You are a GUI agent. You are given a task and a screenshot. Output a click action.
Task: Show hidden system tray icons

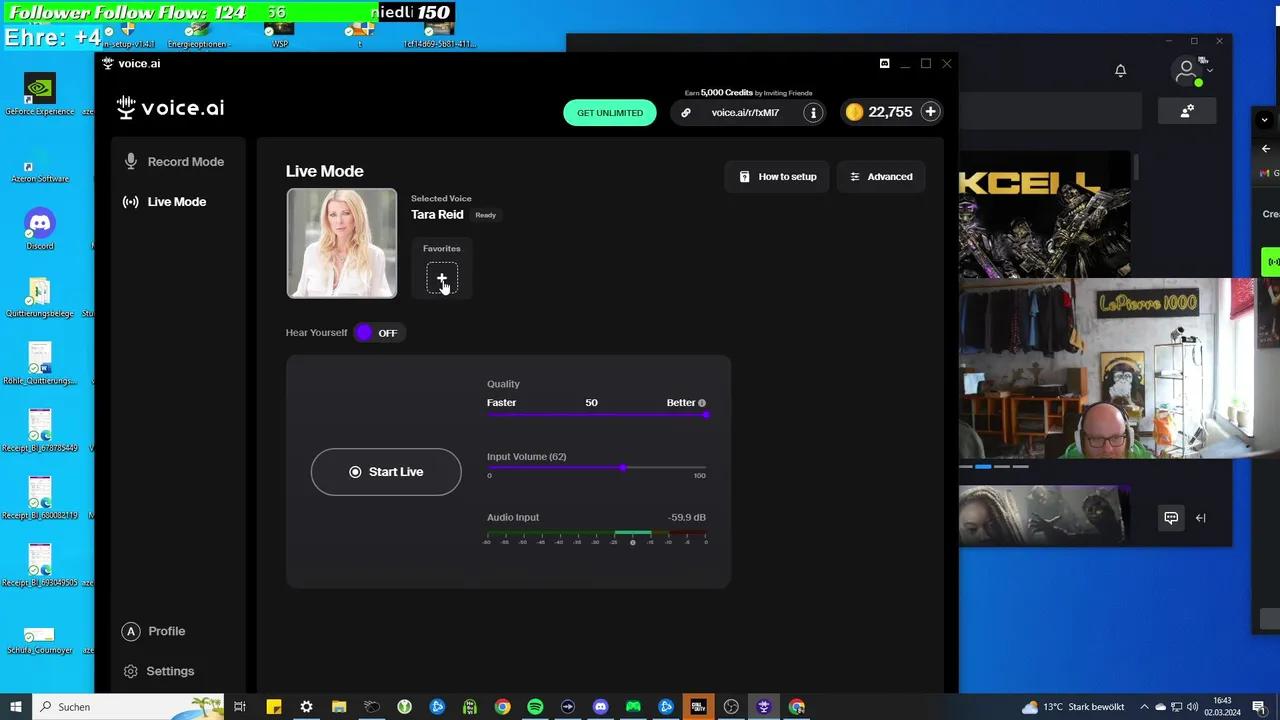pyautogui.click(x=1145, y=707)
